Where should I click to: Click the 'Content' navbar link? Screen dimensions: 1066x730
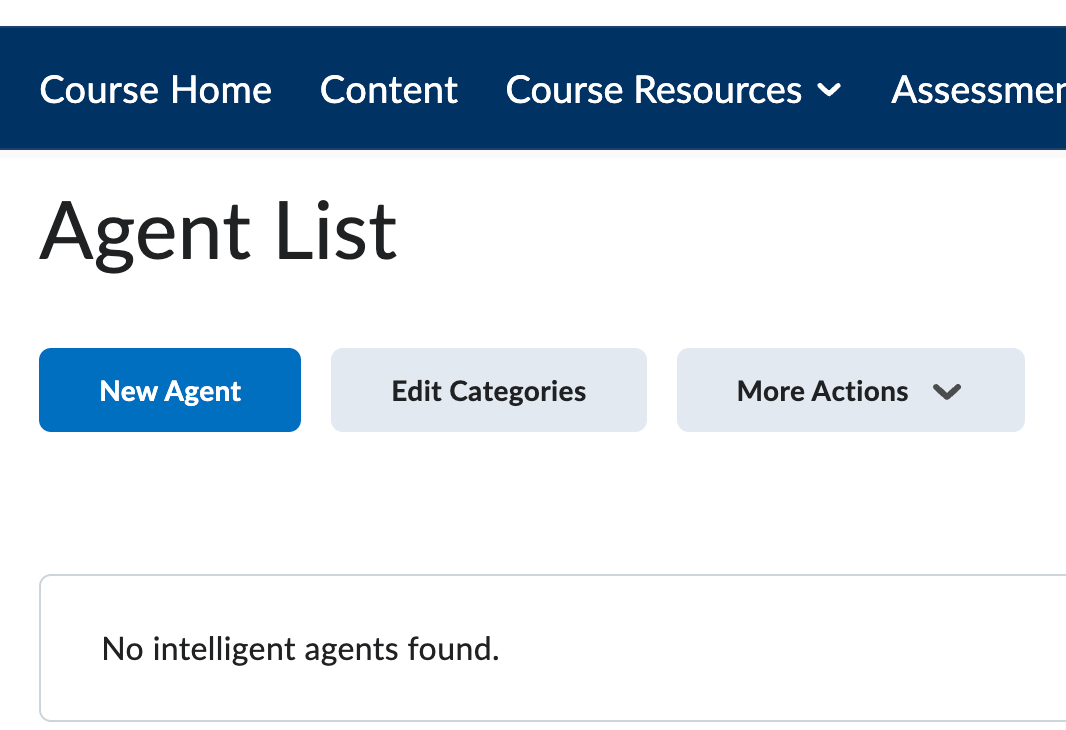coord(388,90)
